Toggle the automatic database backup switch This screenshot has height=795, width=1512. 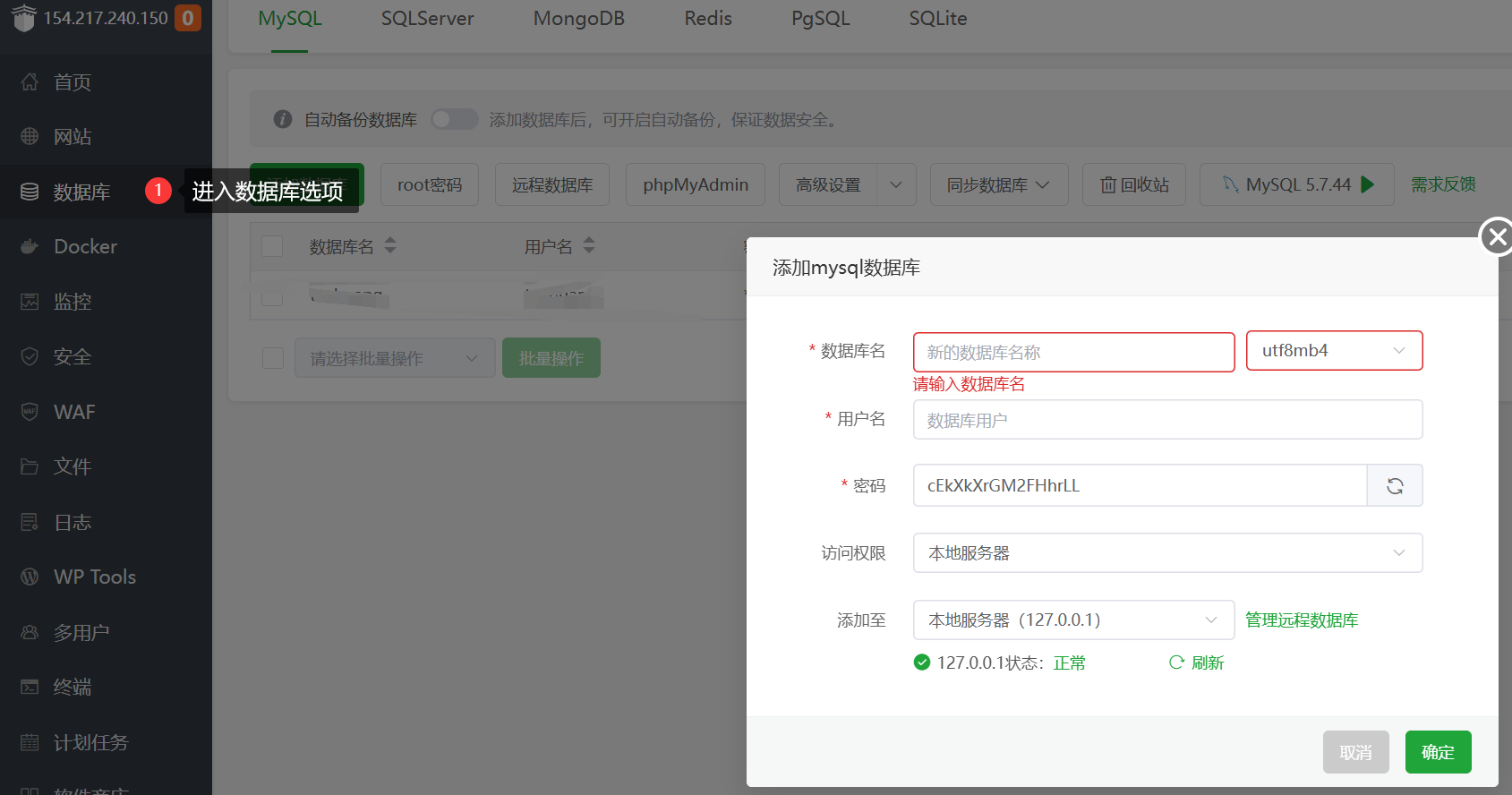(454, 120)
